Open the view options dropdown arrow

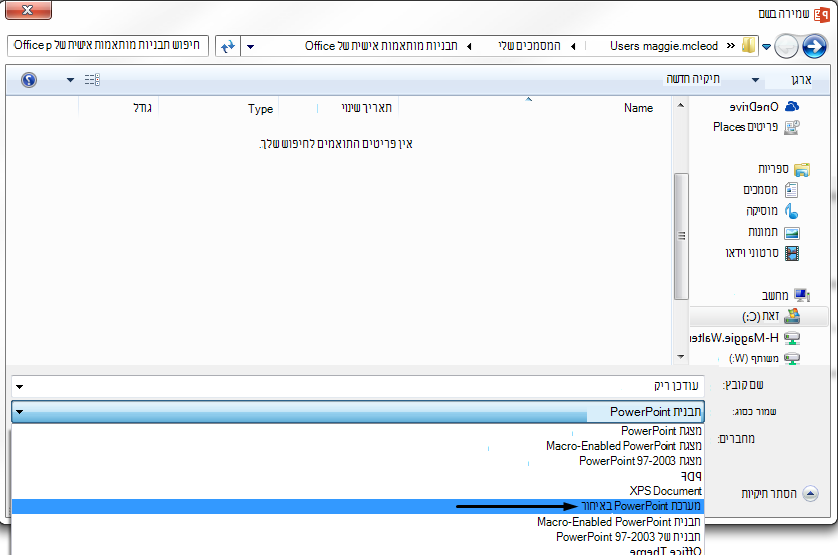click(x=70, y=80)
